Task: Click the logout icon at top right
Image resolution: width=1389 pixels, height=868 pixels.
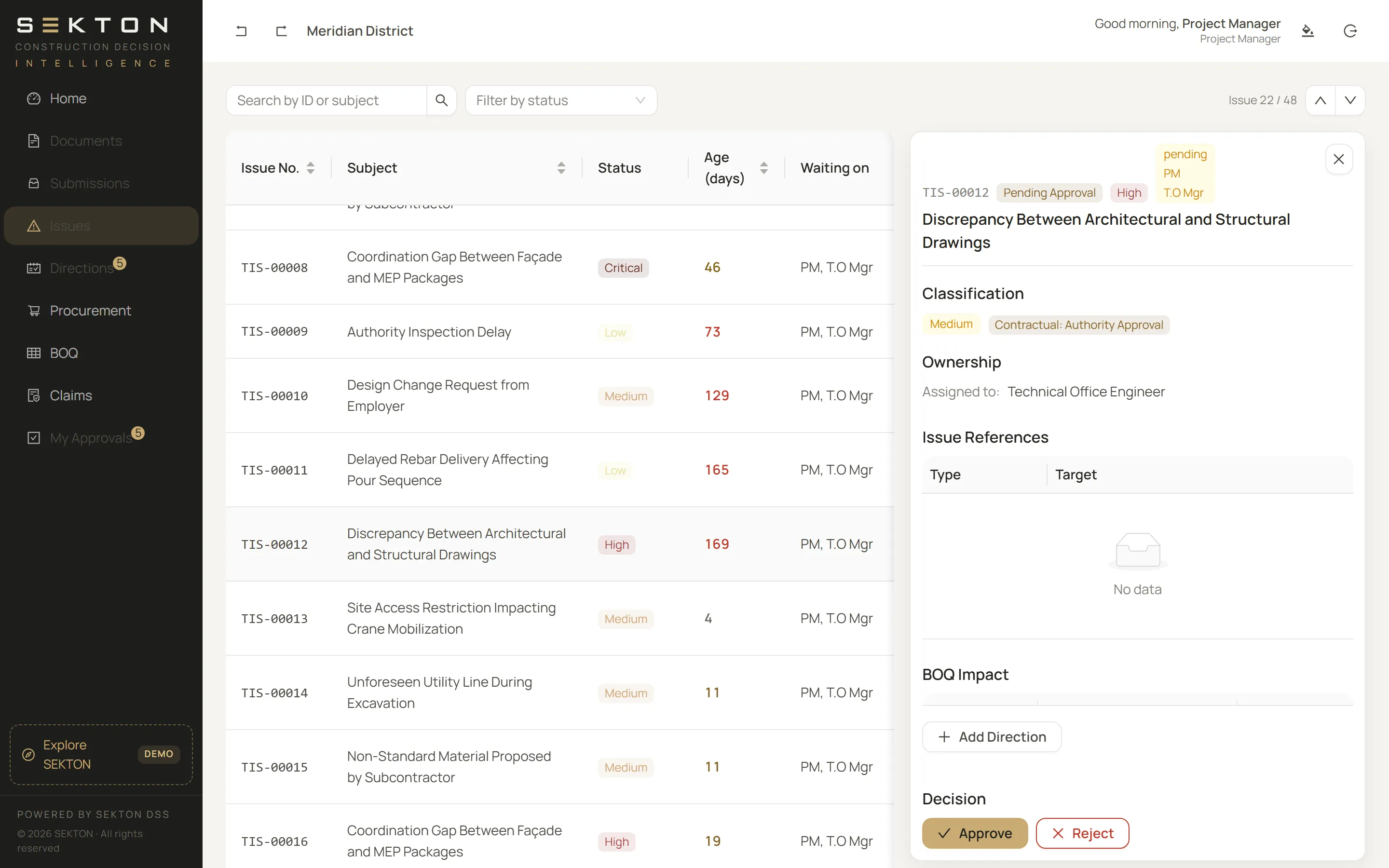Action: (1350, 31)
